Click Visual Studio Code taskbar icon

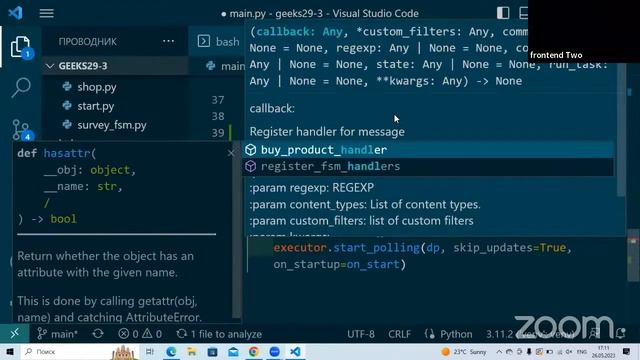pos(296,351)
